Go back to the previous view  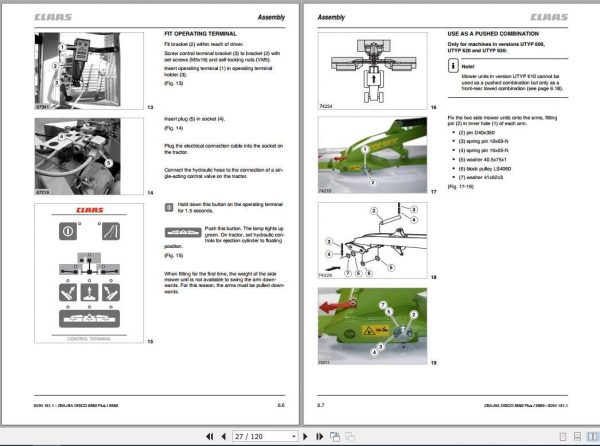point(335,436)
